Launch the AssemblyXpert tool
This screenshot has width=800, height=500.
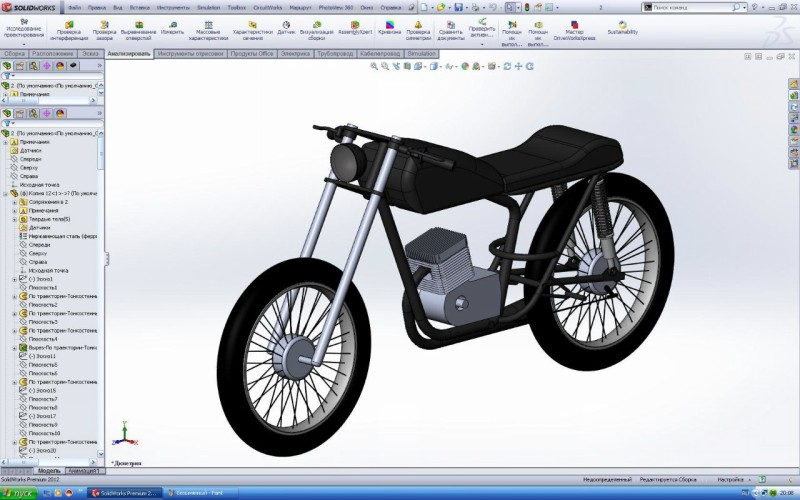355,28
